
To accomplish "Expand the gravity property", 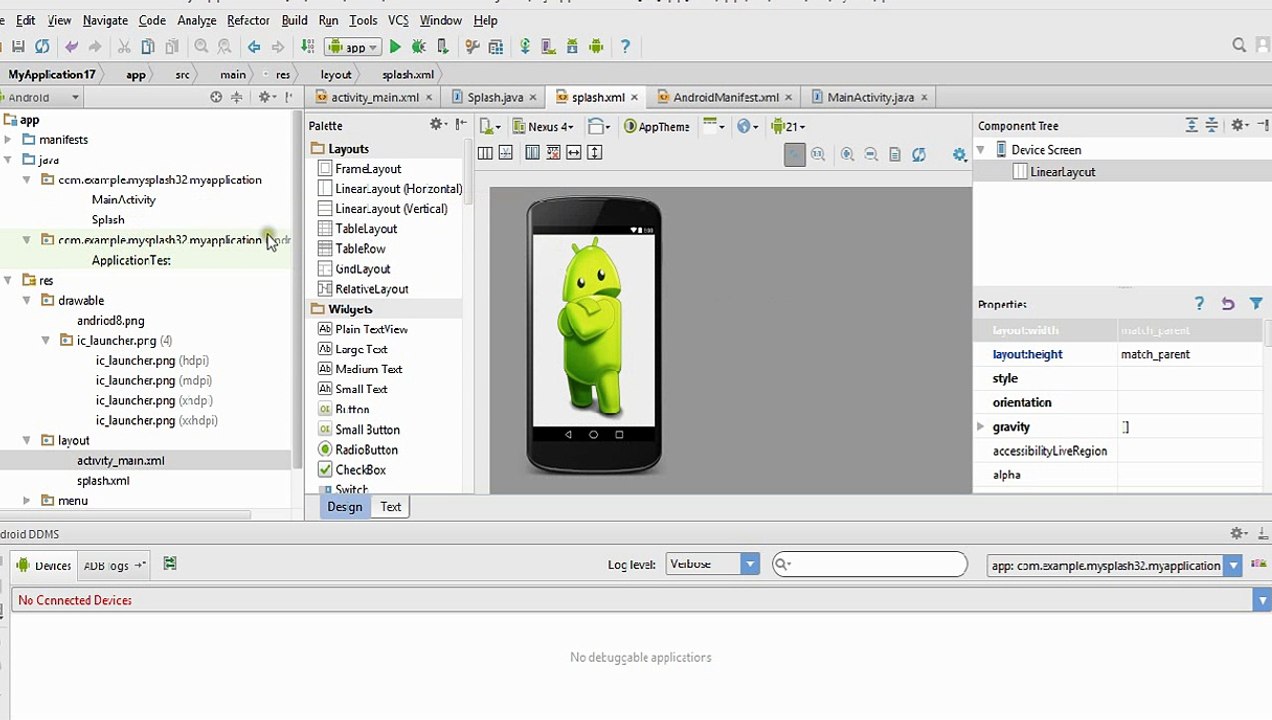I will tap(981, 427).
